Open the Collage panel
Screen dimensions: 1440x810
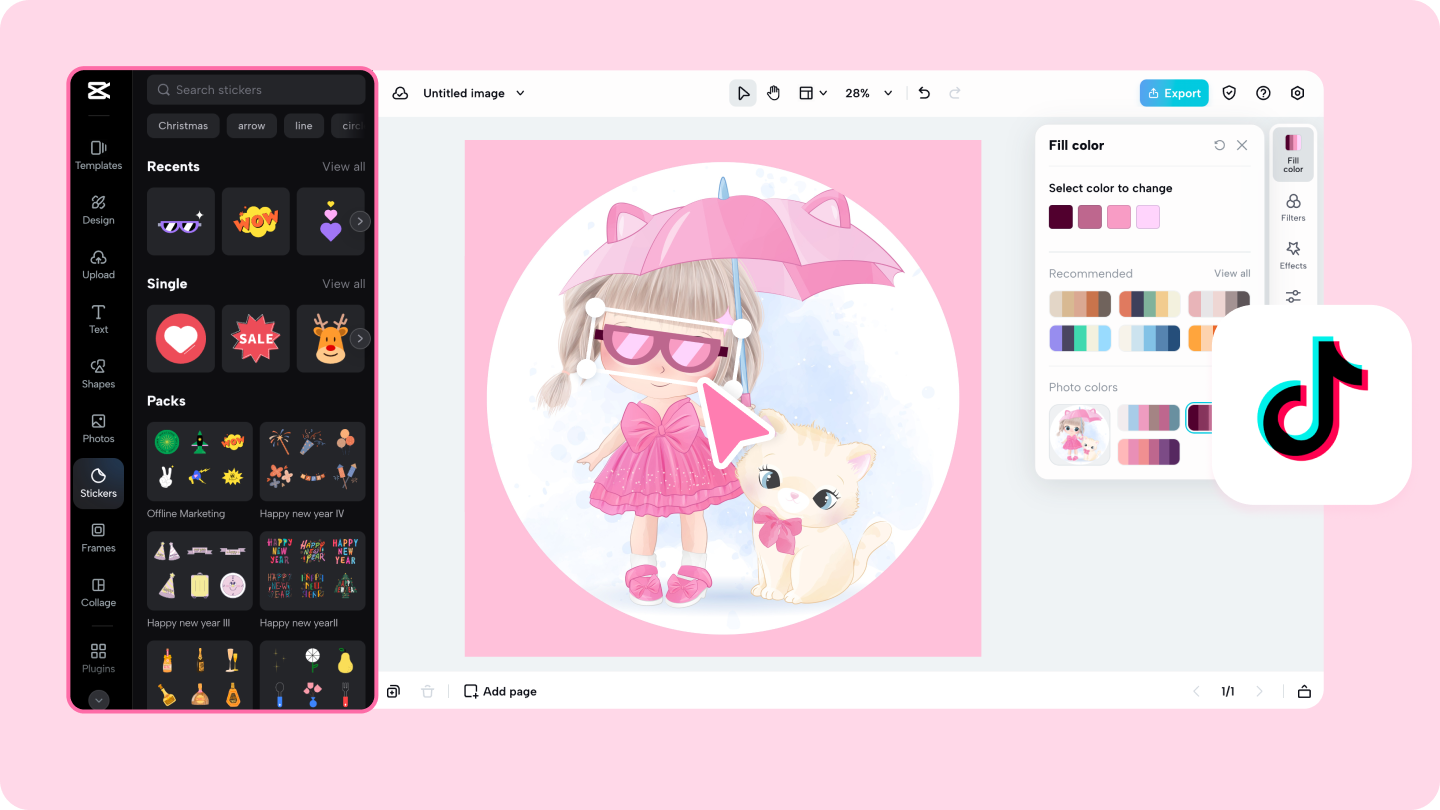(x=98, y=594)
